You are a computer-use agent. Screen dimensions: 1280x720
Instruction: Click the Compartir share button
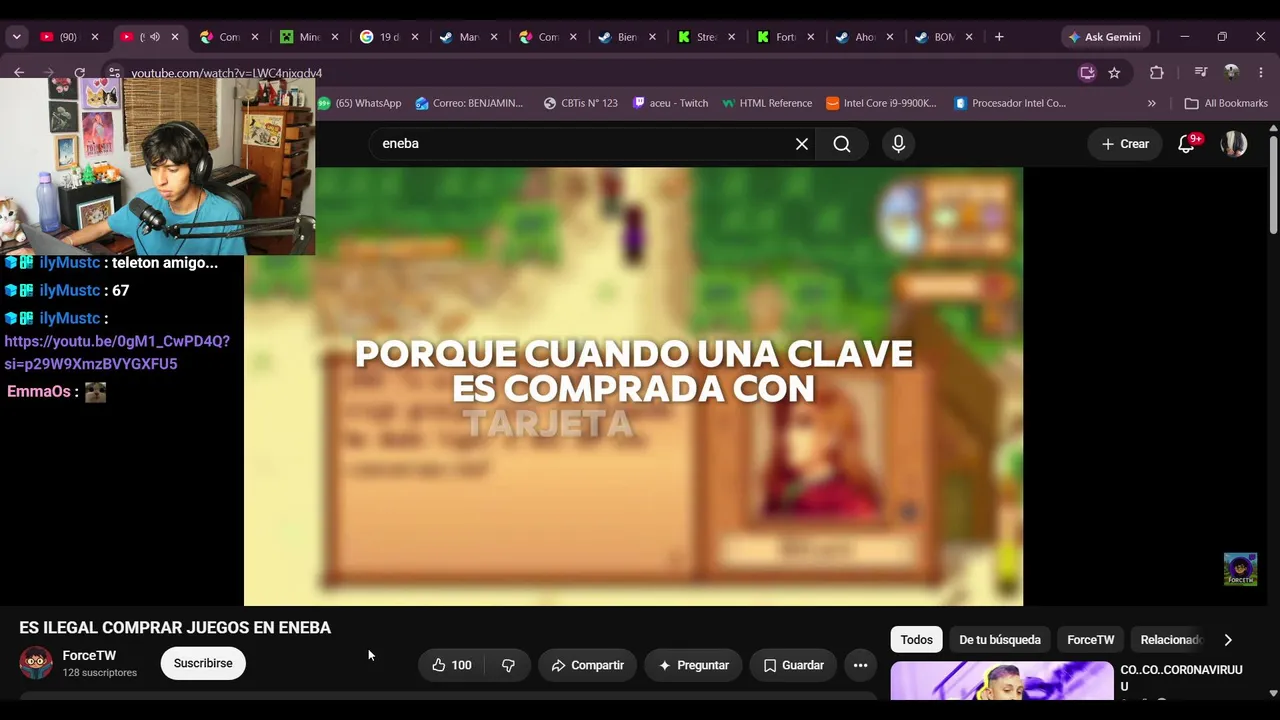587,665
